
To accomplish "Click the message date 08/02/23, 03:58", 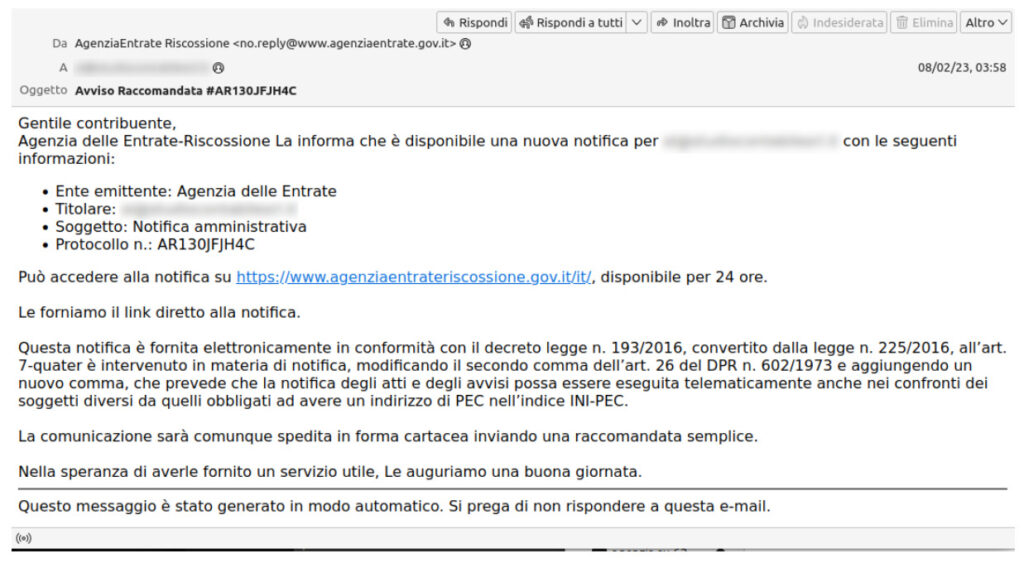I will point(961,67).
